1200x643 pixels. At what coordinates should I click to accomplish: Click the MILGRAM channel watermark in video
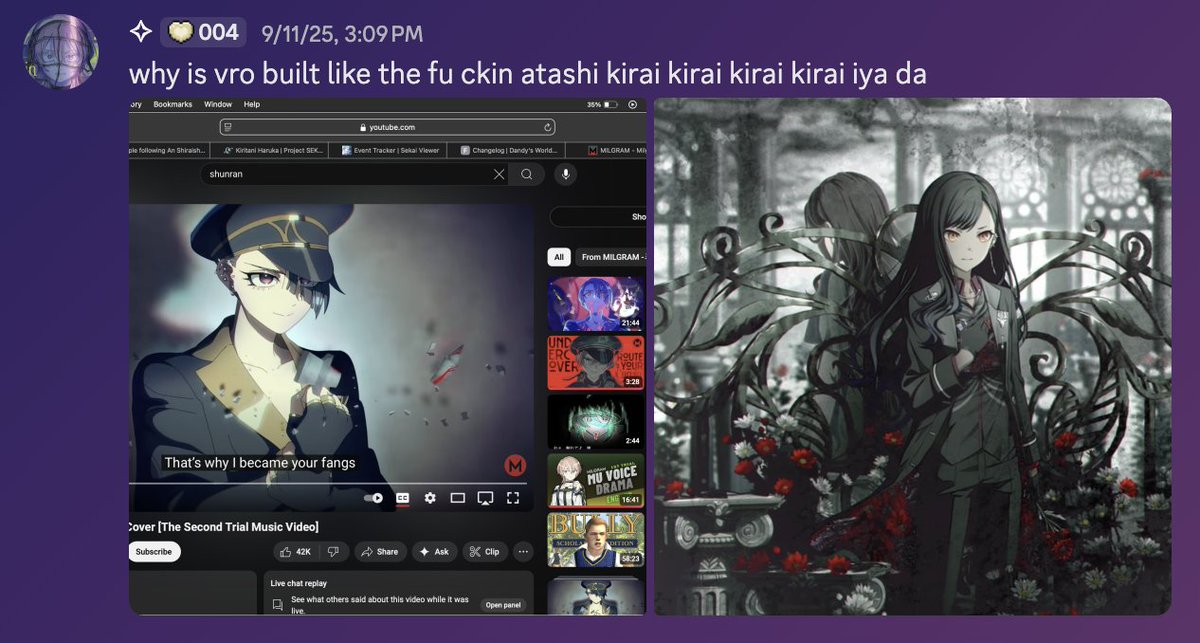click(516, 465)
